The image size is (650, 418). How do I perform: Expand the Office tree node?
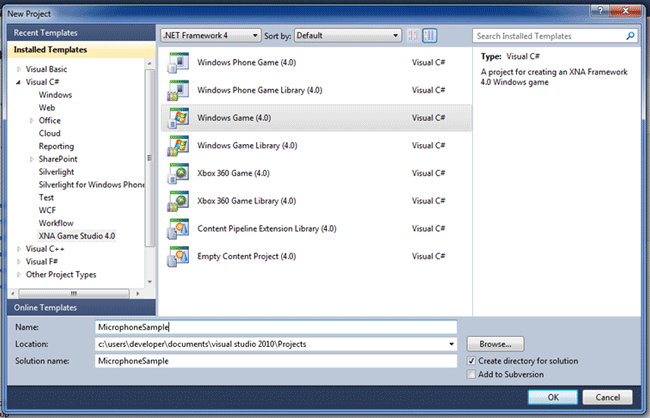[x=32, y=121]
